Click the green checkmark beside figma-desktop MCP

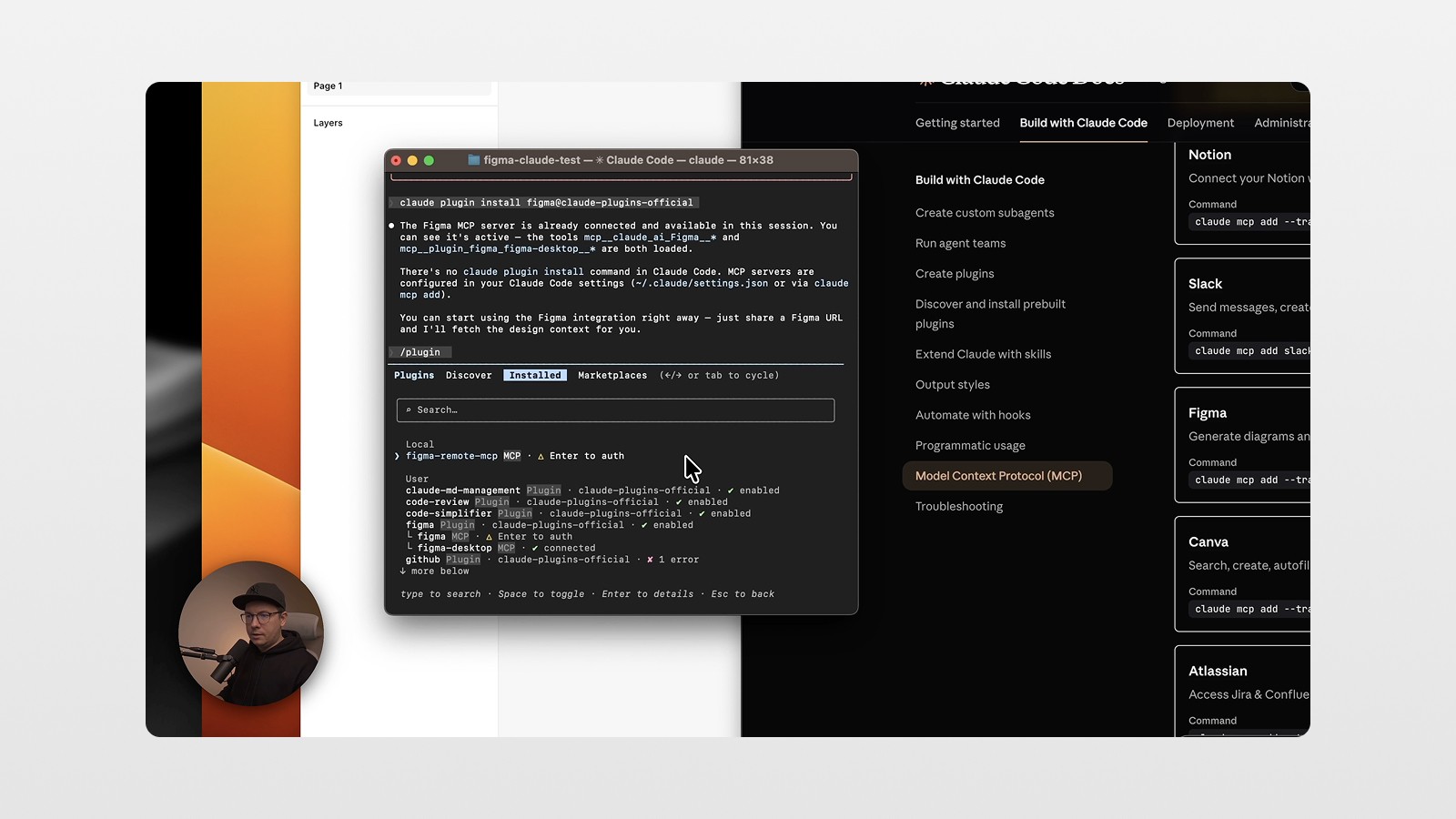[x=535, y=548]
